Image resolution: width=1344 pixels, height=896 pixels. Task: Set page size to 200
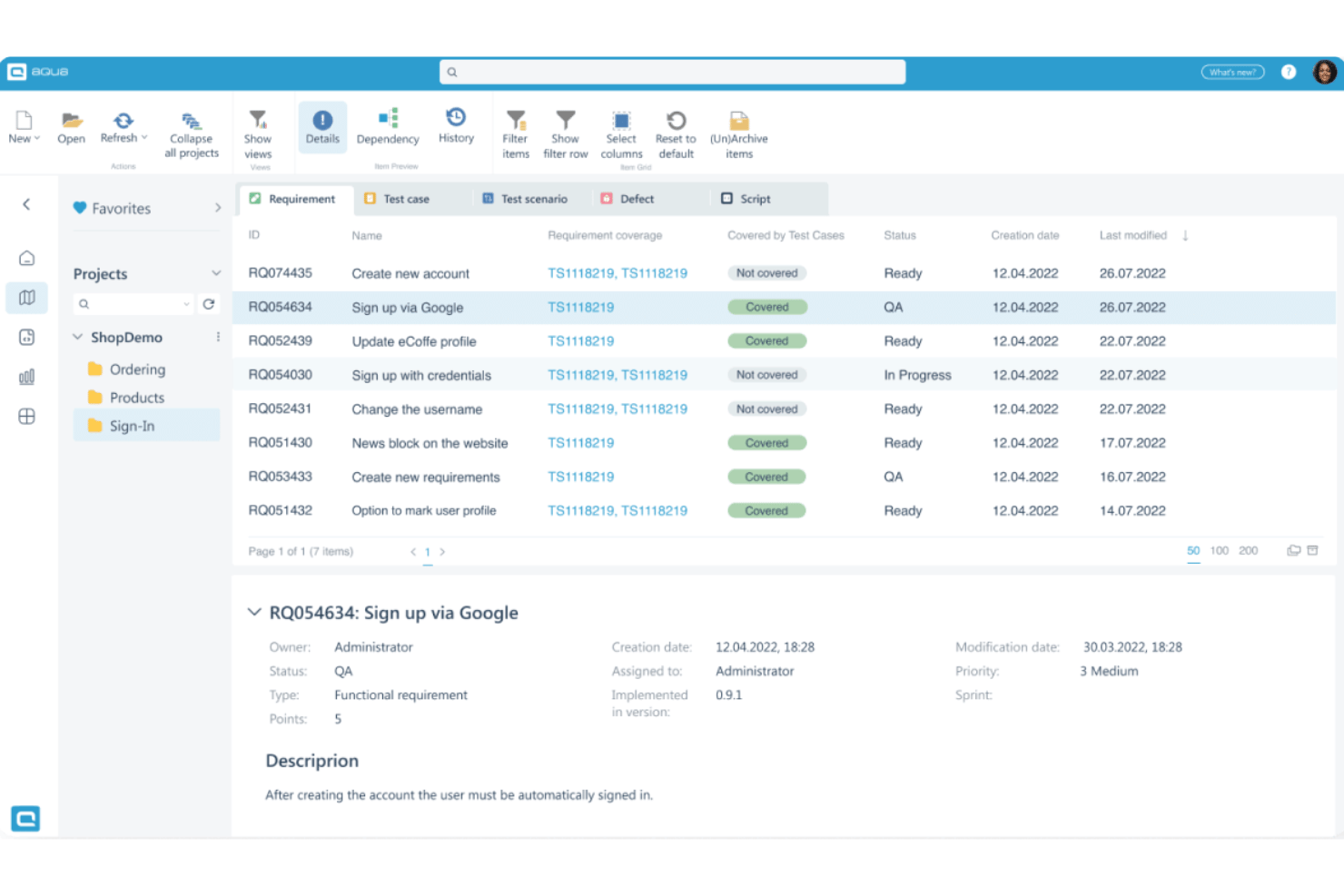(x=1249, y=551)
